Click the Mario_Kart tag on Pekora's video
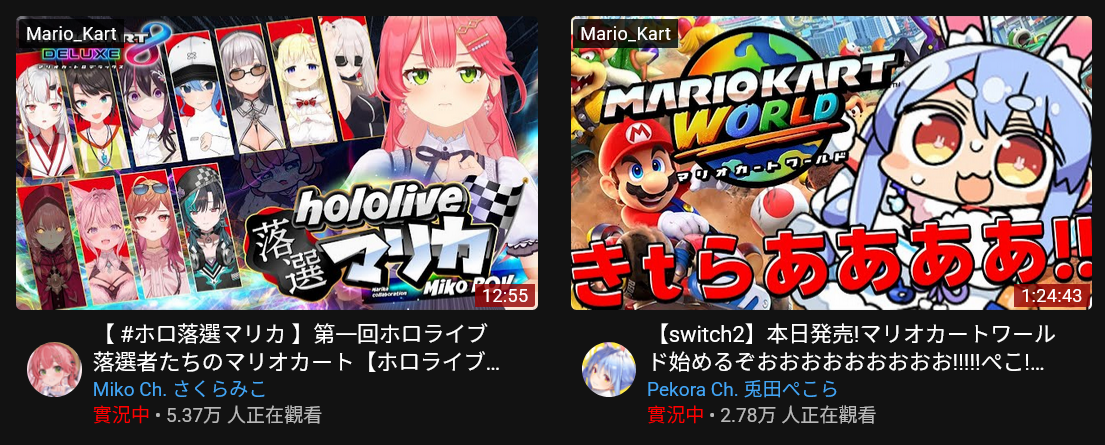Screen dimensions: 1105x445 [626, 33]
